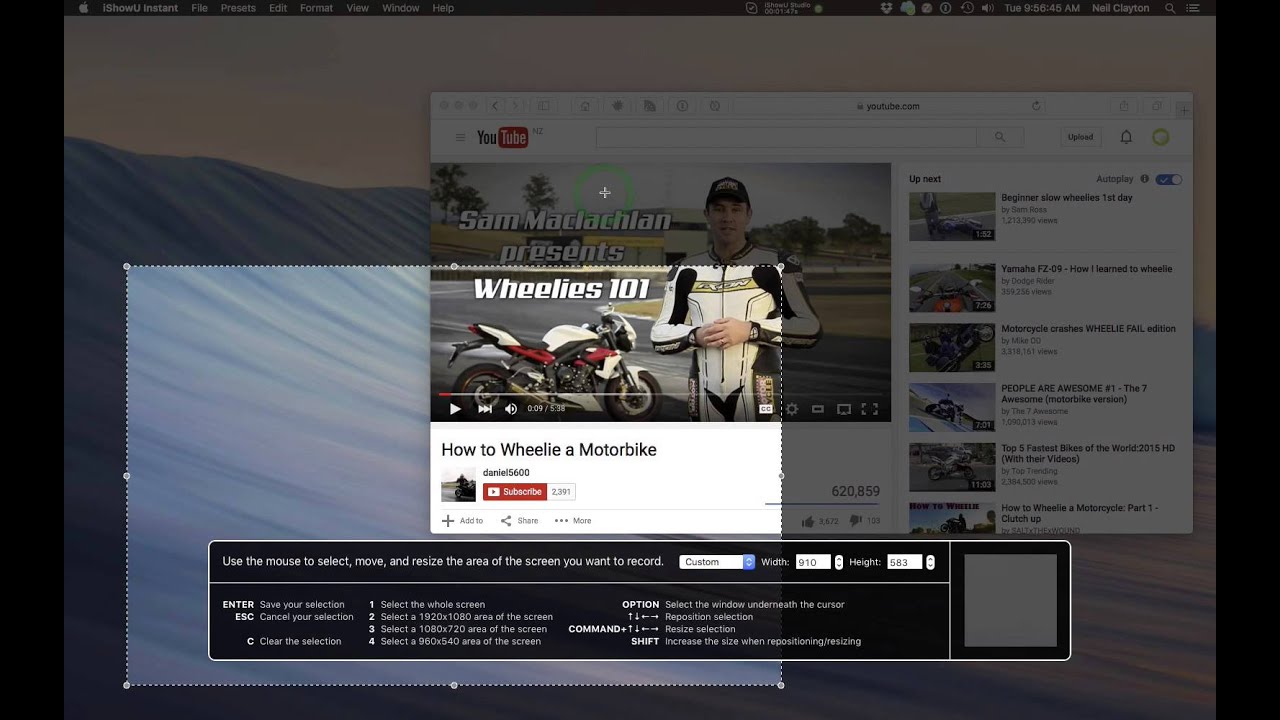Open a new Safari tab
1280x720 pixels.
(x=1184, y=109)
